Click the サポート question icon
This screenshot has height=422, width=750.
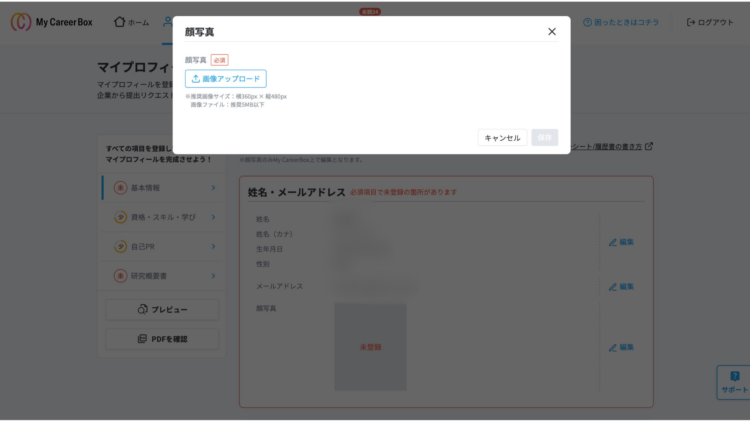pos(735,377)
